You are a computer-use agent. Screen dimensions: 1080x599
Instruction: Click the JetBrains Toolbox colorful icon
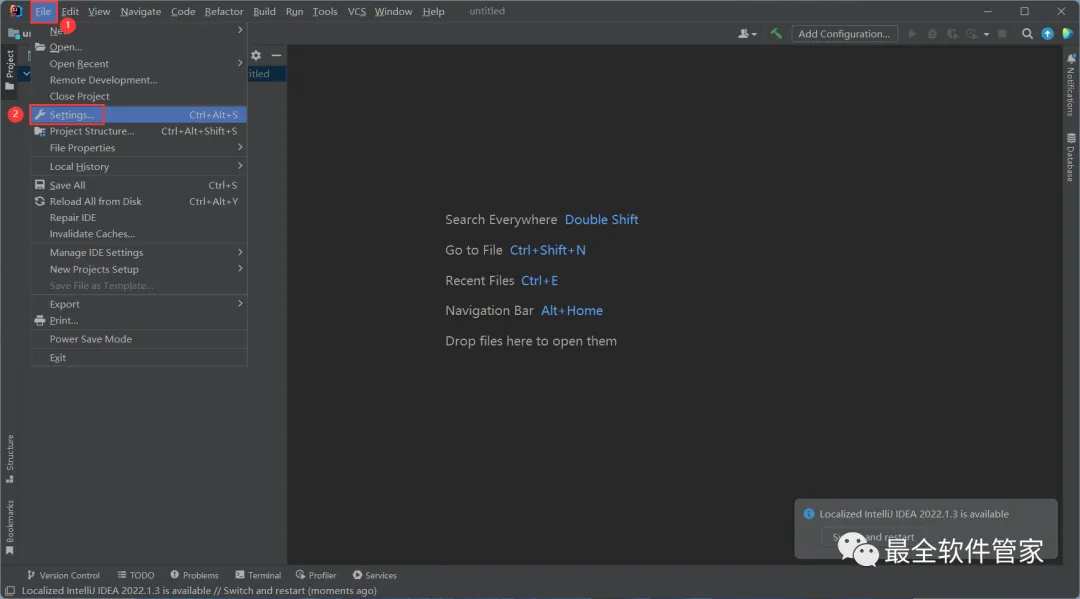point(1068,34)
